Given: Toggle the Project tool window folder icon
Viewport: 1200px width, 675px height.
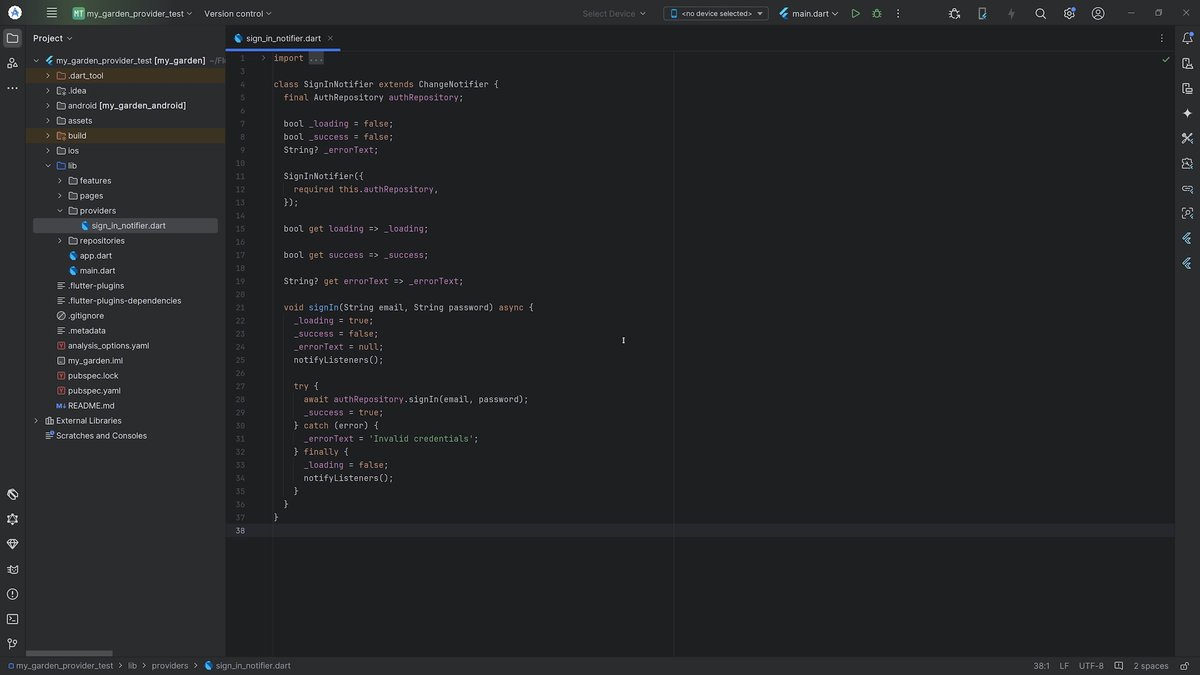Looking at the screenshot, I should [12, 38].
